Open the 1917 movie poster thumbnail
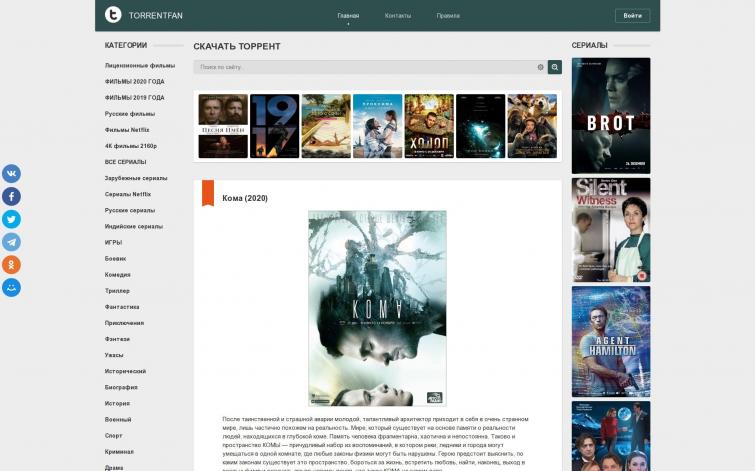The height and width of the screenshot is (471, 755). 274,126
